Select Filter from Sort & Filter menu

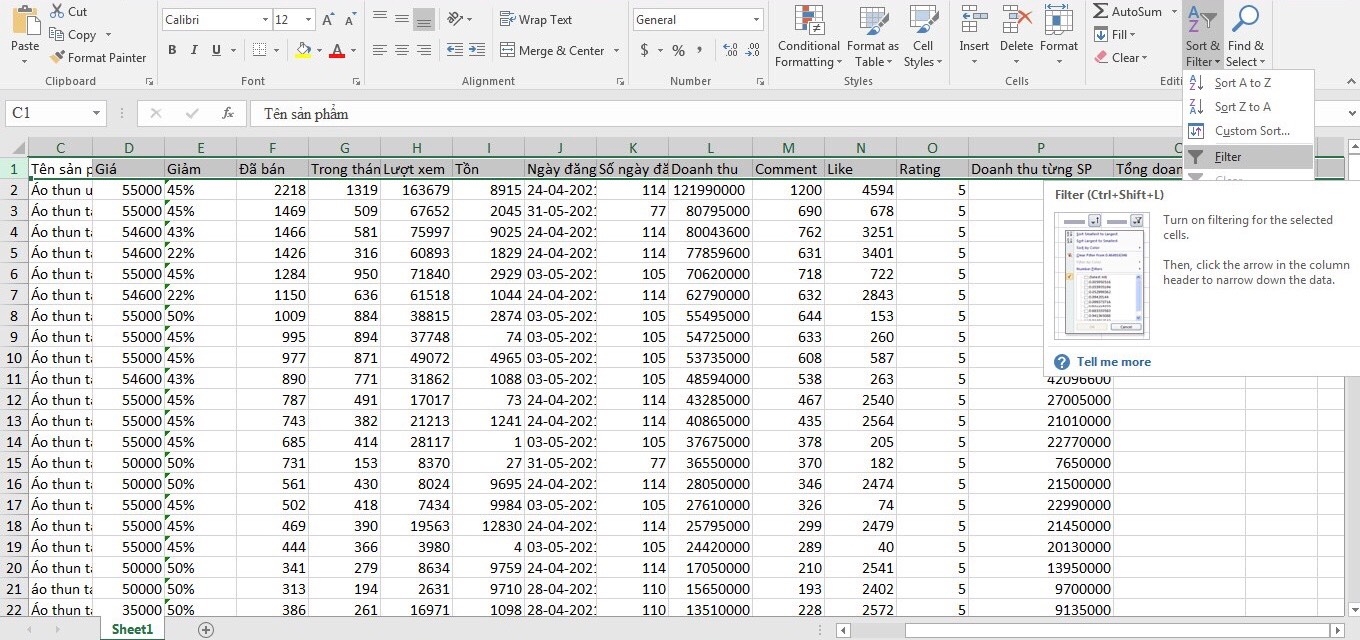[1228, 157]
